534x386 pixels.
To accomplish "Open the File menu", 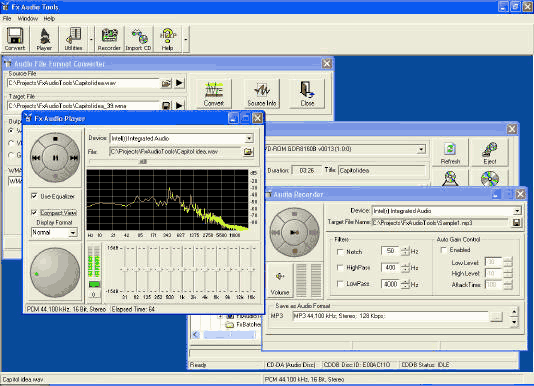I will point(7,18).
